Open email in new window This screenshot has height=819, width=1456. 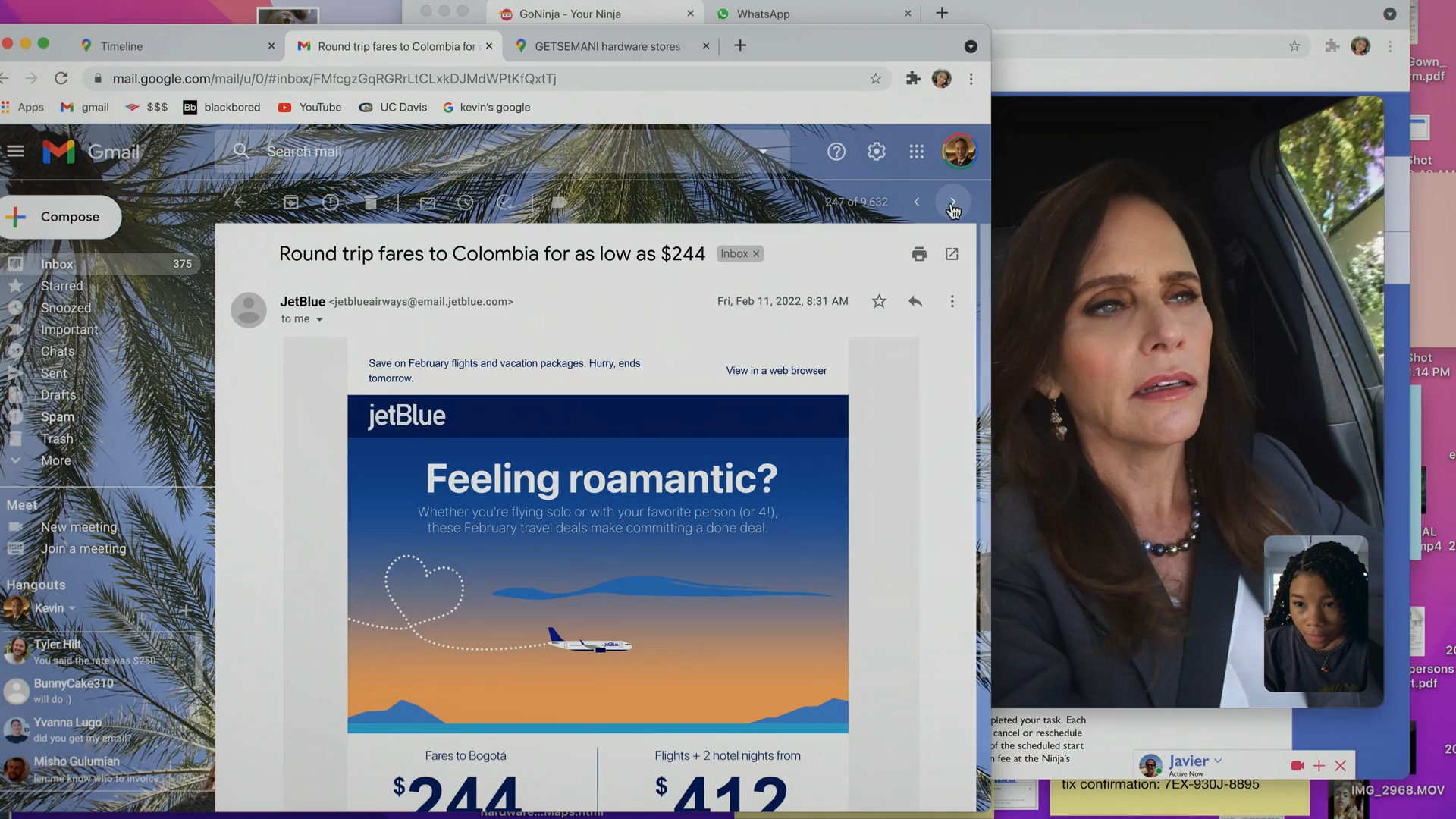[952, 254]
